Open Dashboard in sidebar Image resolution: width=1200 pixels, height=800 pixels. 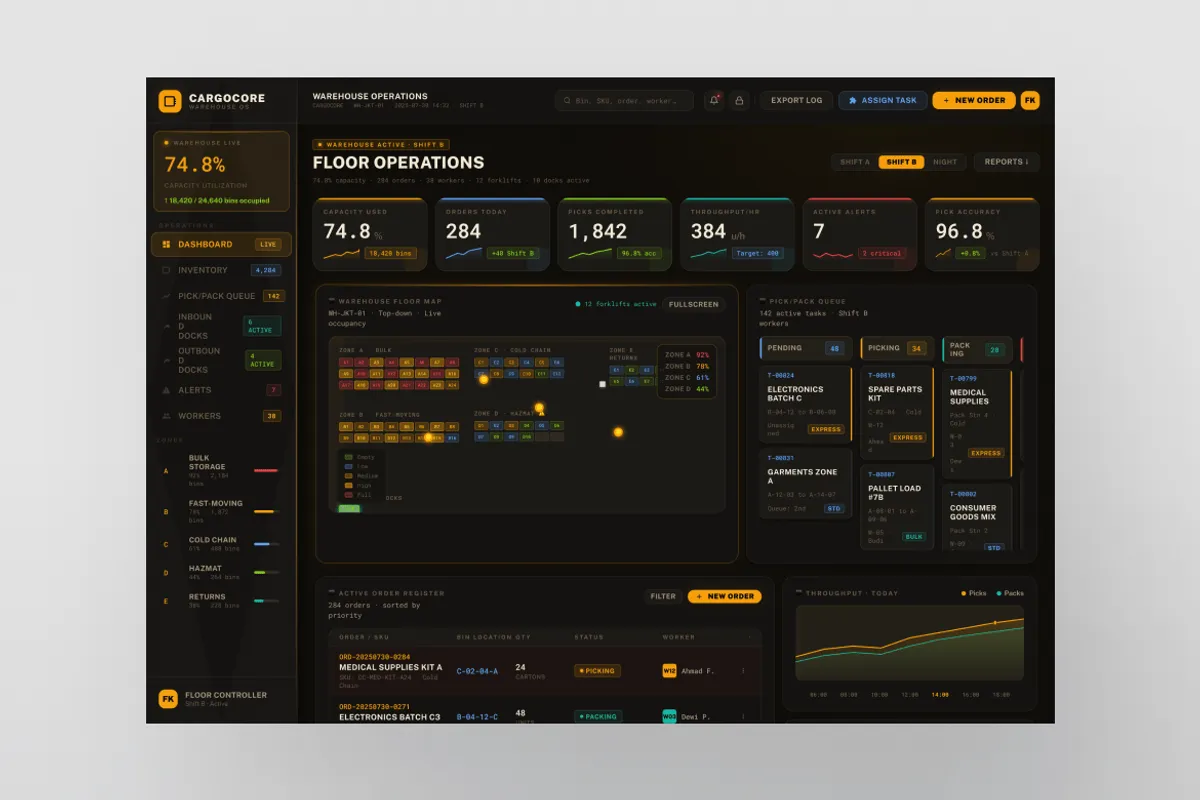point(221,244)
